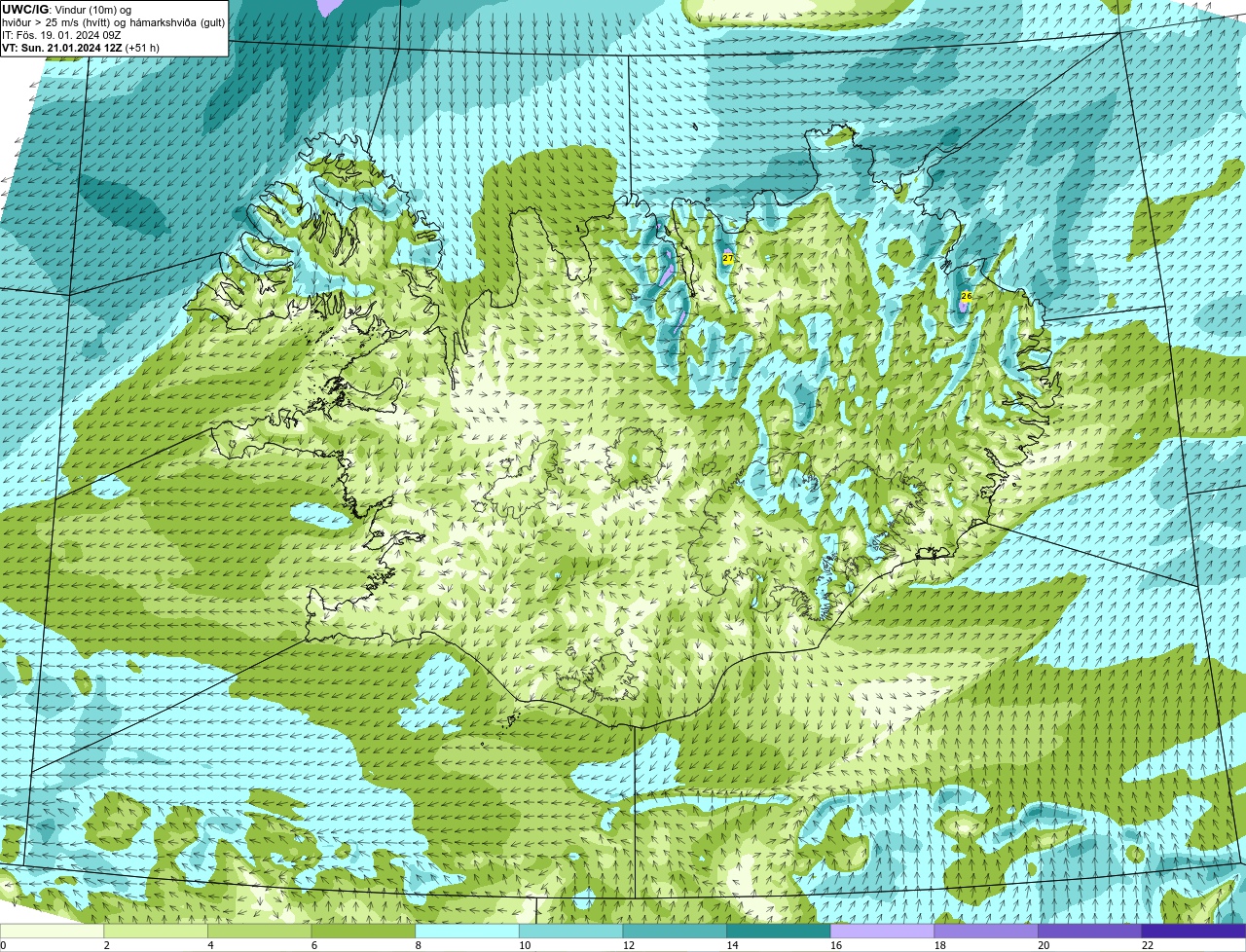Screen dimensions: 1246x952
Task: Pick the palest 0–2 m/s color swatch
Action: point(52,931)
